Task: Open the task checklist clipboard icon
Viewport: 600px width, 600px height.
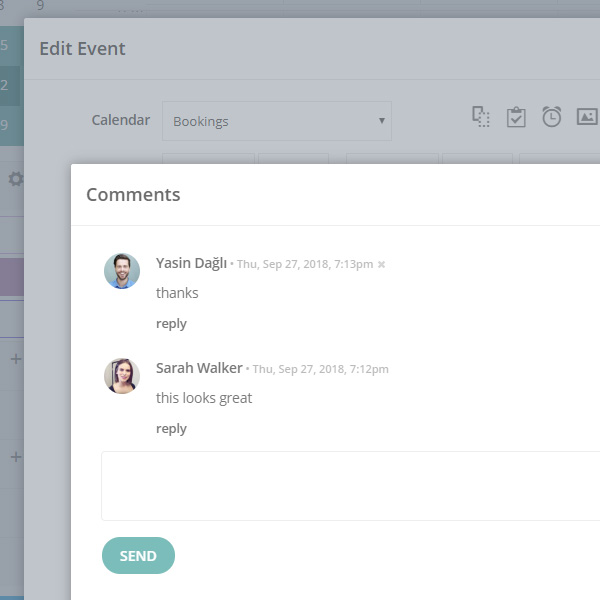Action: point(516,117)
